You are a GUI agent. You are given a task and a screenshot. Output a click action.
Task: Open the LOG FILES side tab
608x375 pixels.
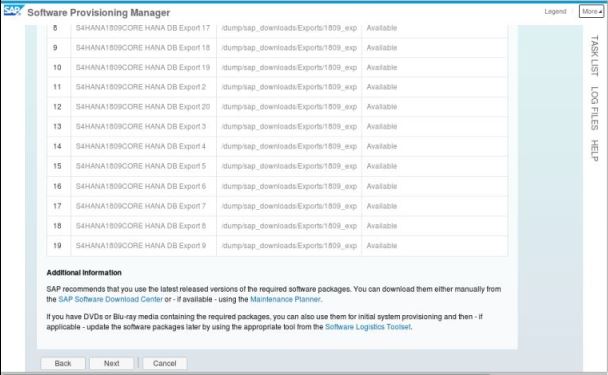tap(594, 108)
